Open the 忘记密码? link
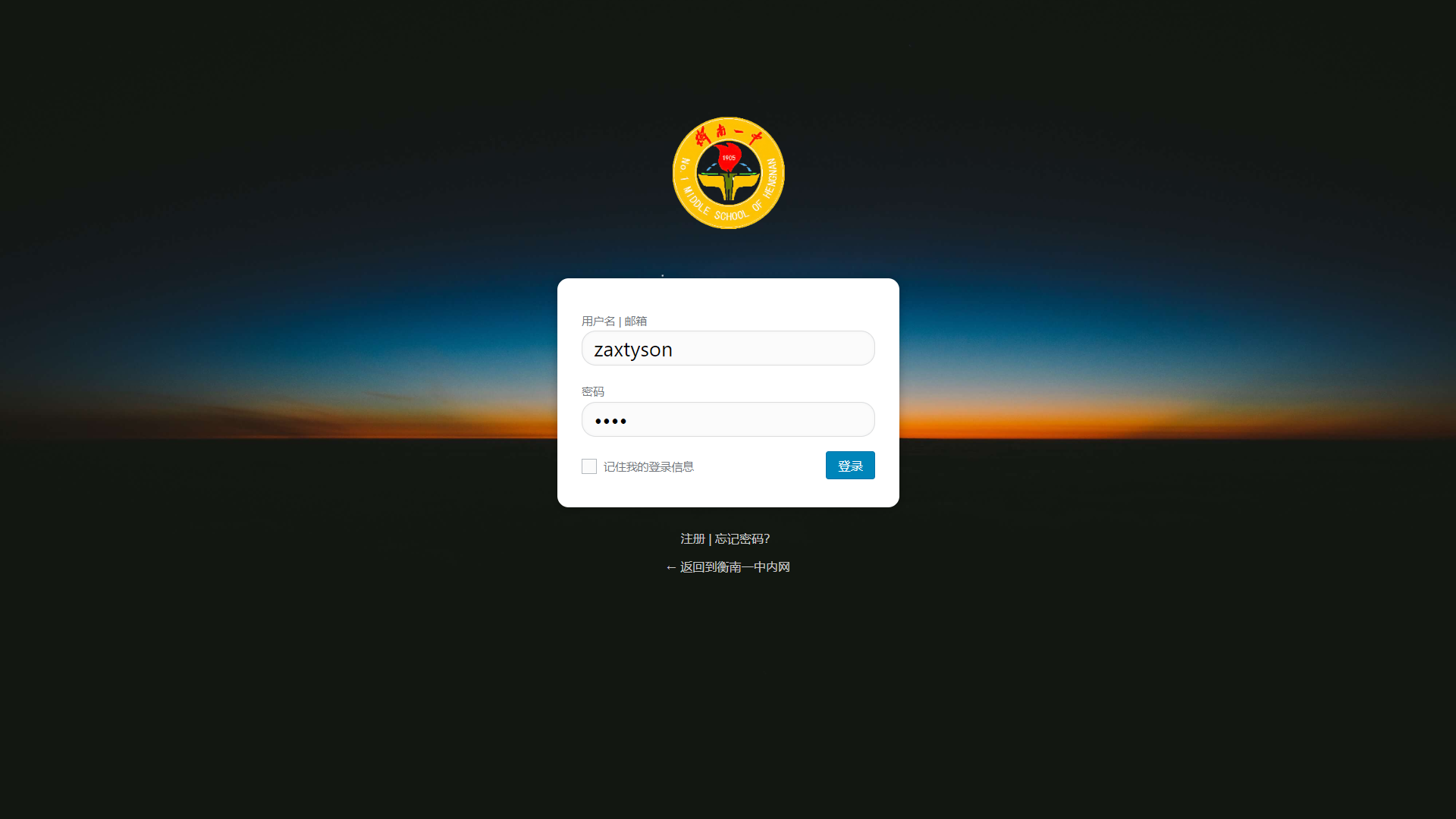The image size is (1456, 819). pos(742,538)
